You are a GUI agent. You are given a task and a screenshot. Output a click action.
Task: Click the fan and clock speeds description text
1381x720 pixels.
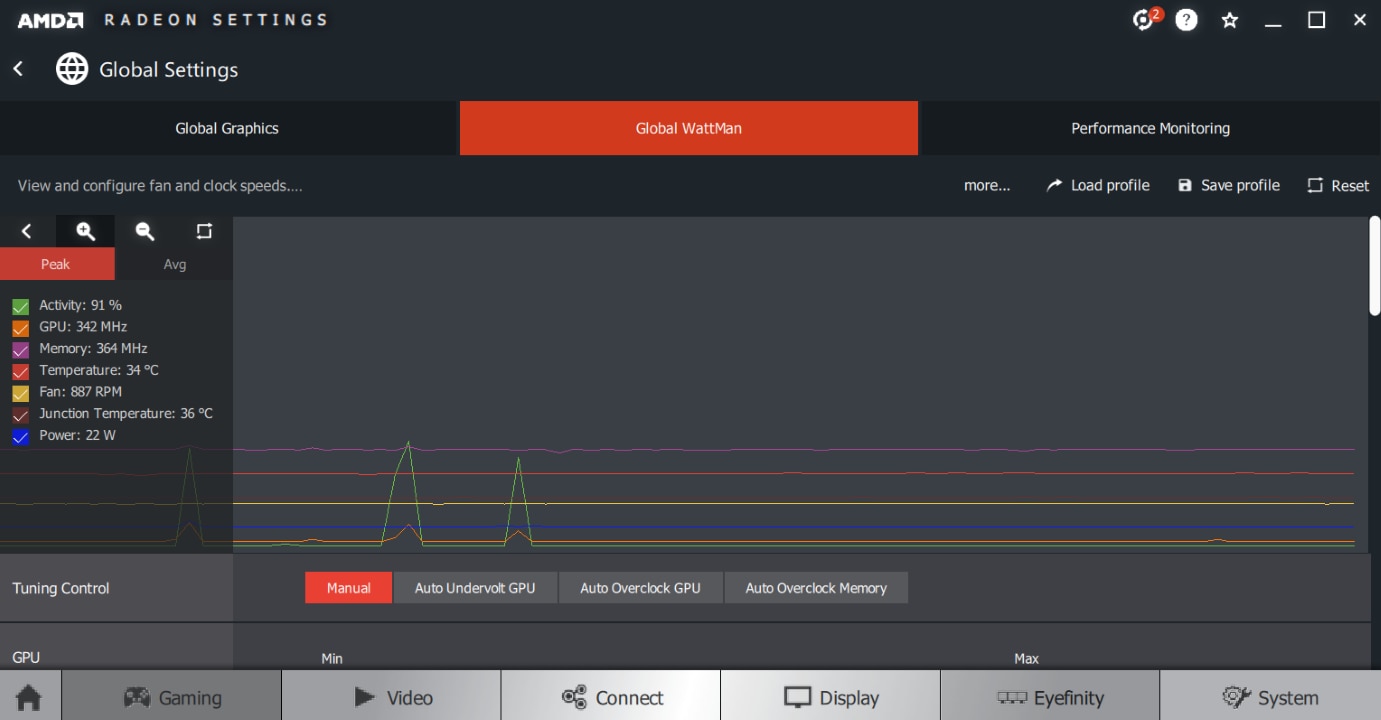coord(160,185)
